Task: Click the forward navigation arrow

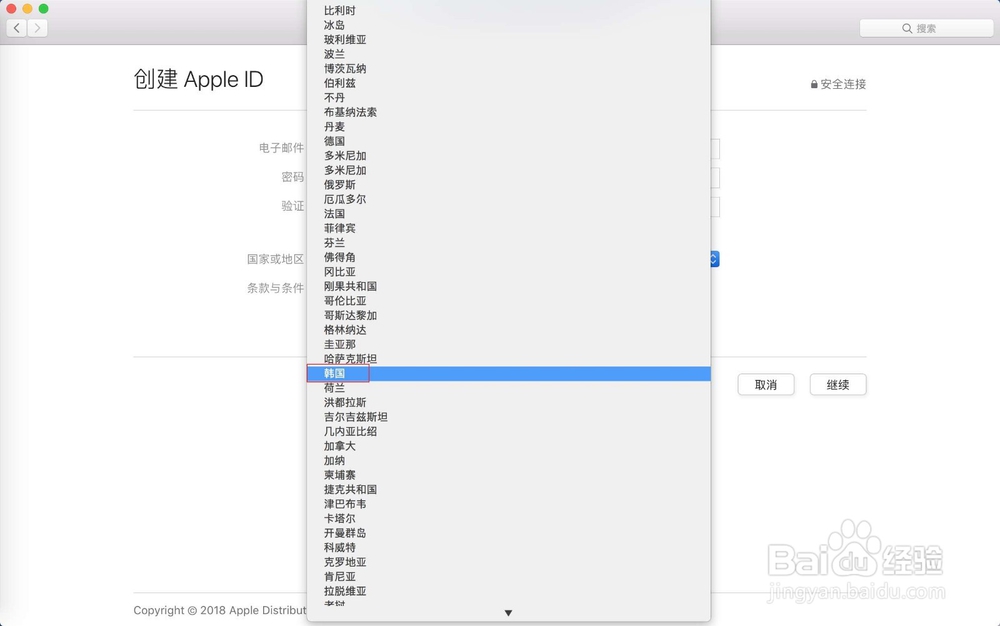Action: tap(37, 28)
